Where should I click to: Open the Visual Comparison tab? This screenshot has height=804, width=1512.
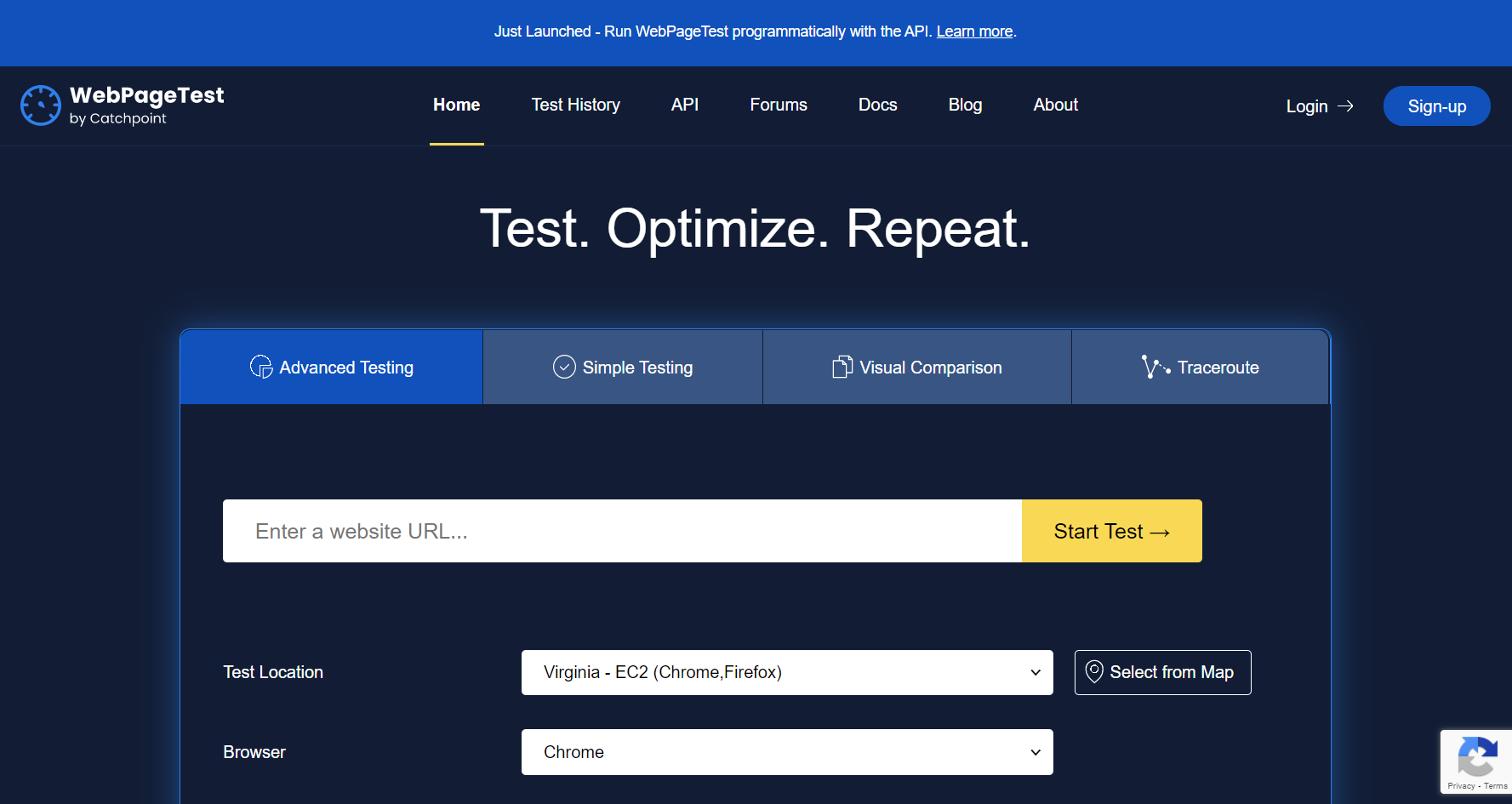click(x=916, y=367)
